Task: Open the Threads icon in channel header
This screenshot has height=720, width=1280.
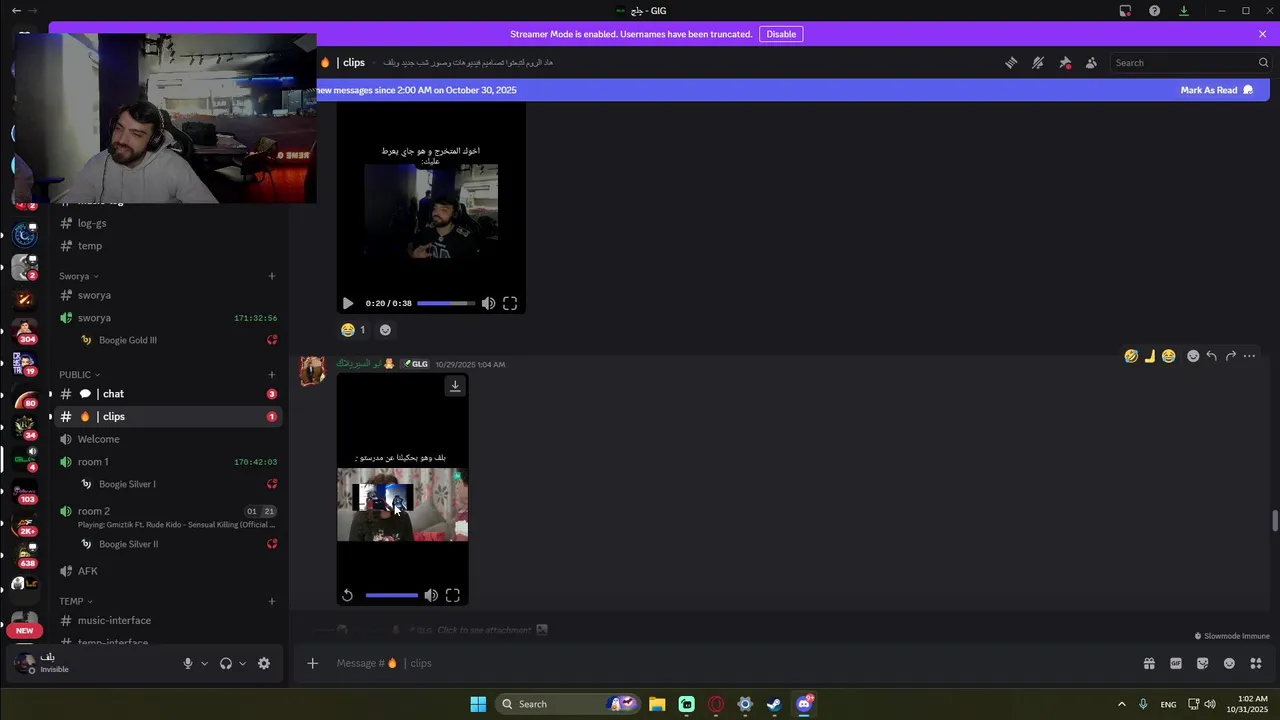Action: tap(1011, 62)
